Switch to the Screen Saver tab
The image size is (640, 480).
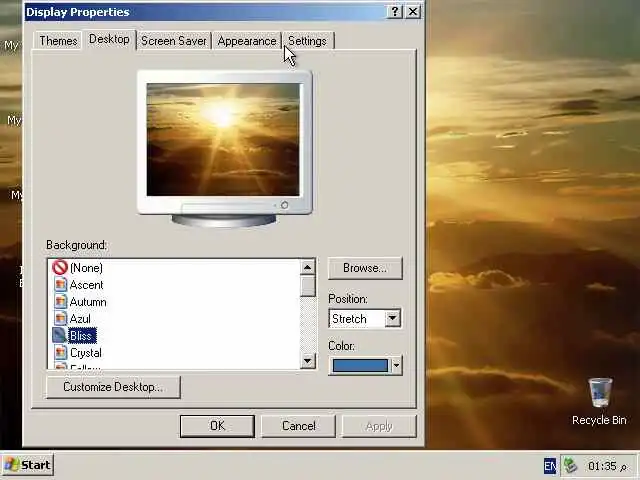173,41
